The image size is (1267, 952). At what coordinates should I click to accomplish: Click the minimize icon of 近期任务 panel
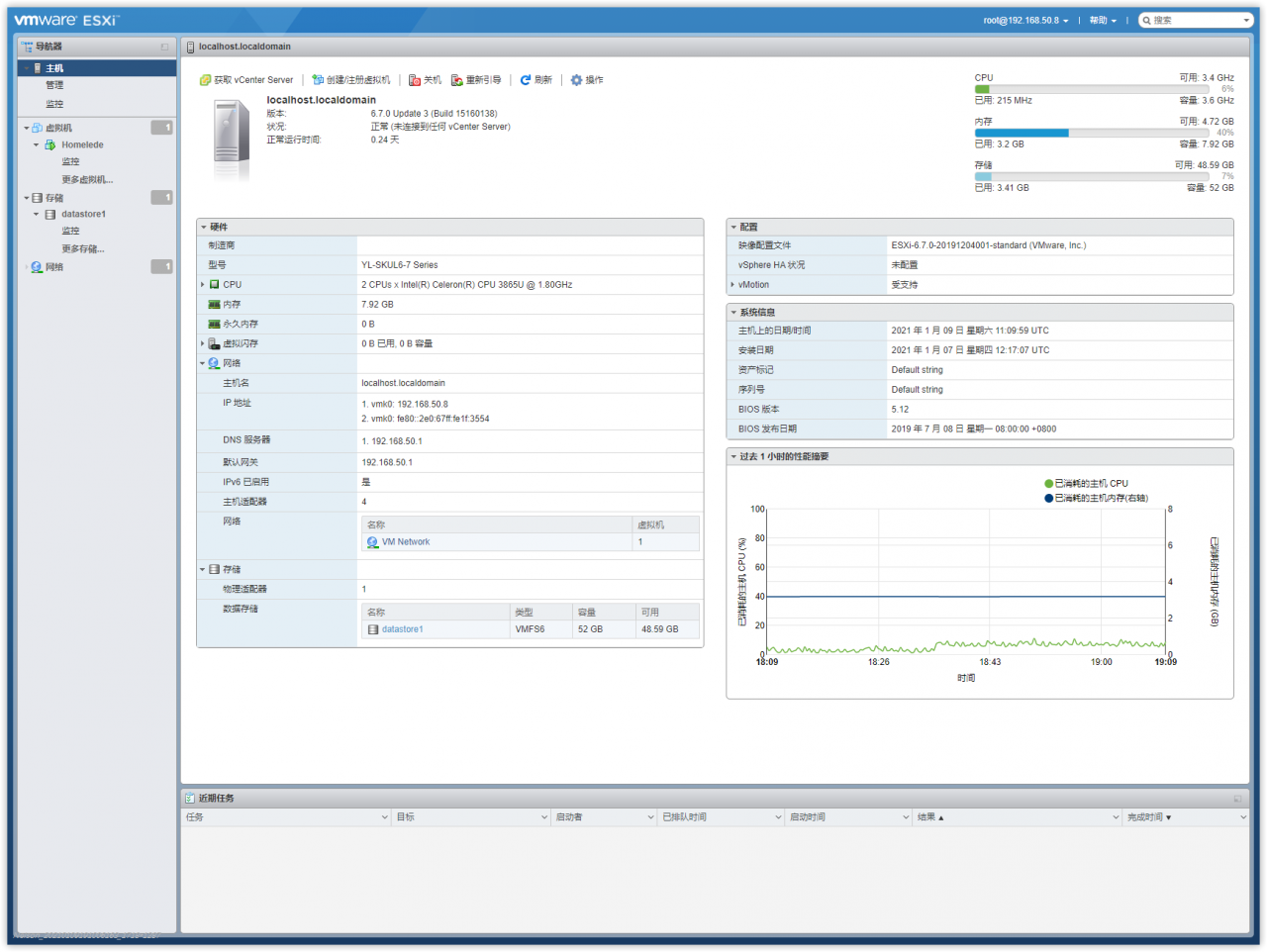1237,799
